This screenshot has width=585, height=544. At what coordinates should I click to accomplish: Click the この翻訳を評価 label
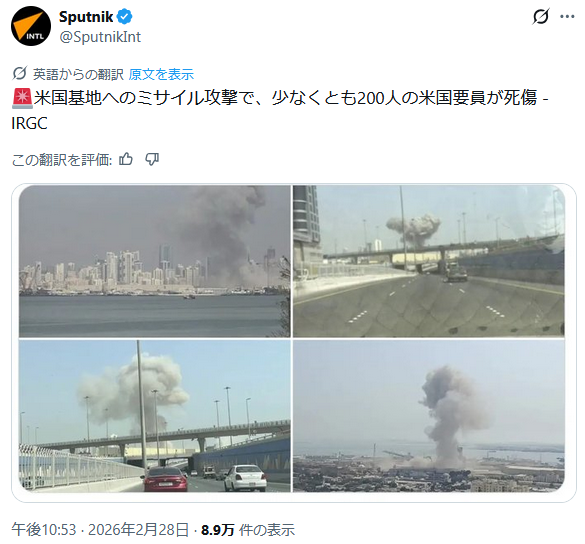tap(62, 160)
